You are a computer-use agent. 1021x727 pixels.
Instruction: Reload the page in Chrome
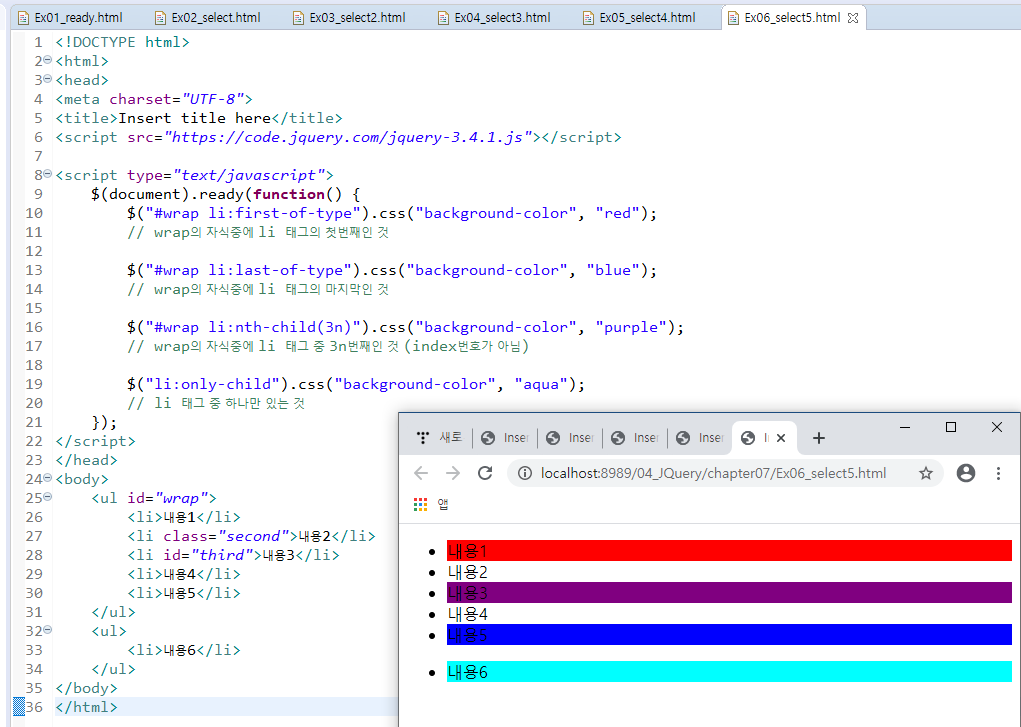pyautogui.click(x=484, y=473)
